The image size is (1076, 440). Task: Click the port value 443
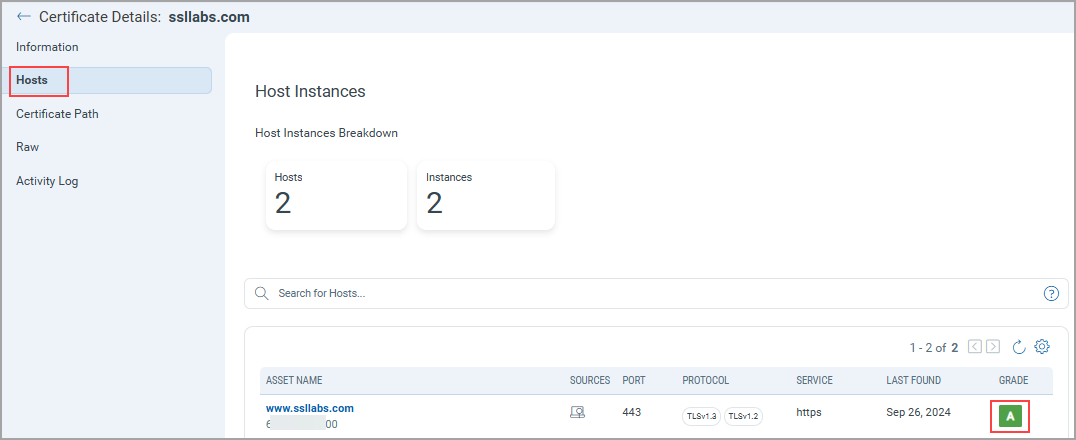click(631, 413)
